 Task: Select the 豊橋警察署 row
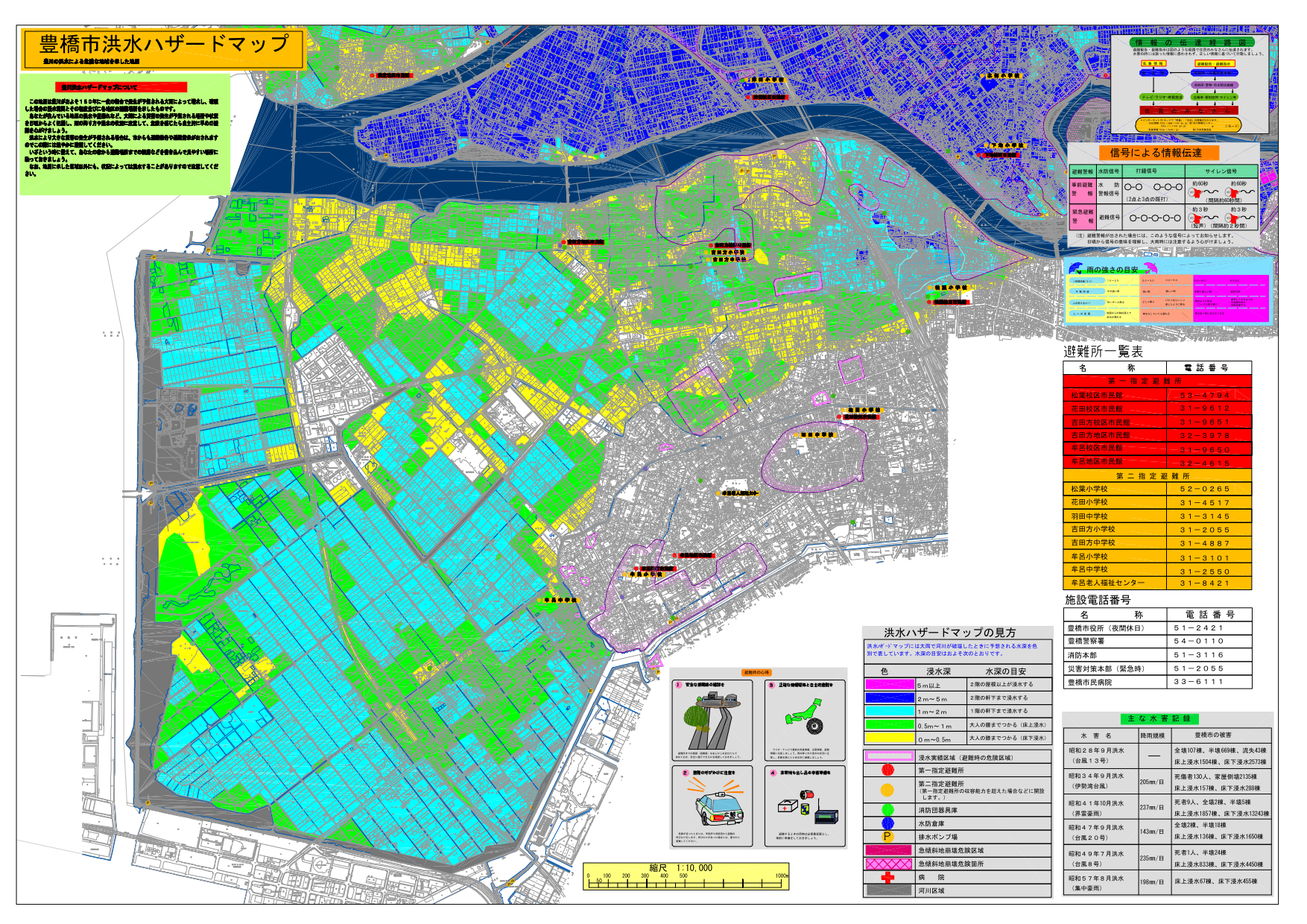(1157, 642)
